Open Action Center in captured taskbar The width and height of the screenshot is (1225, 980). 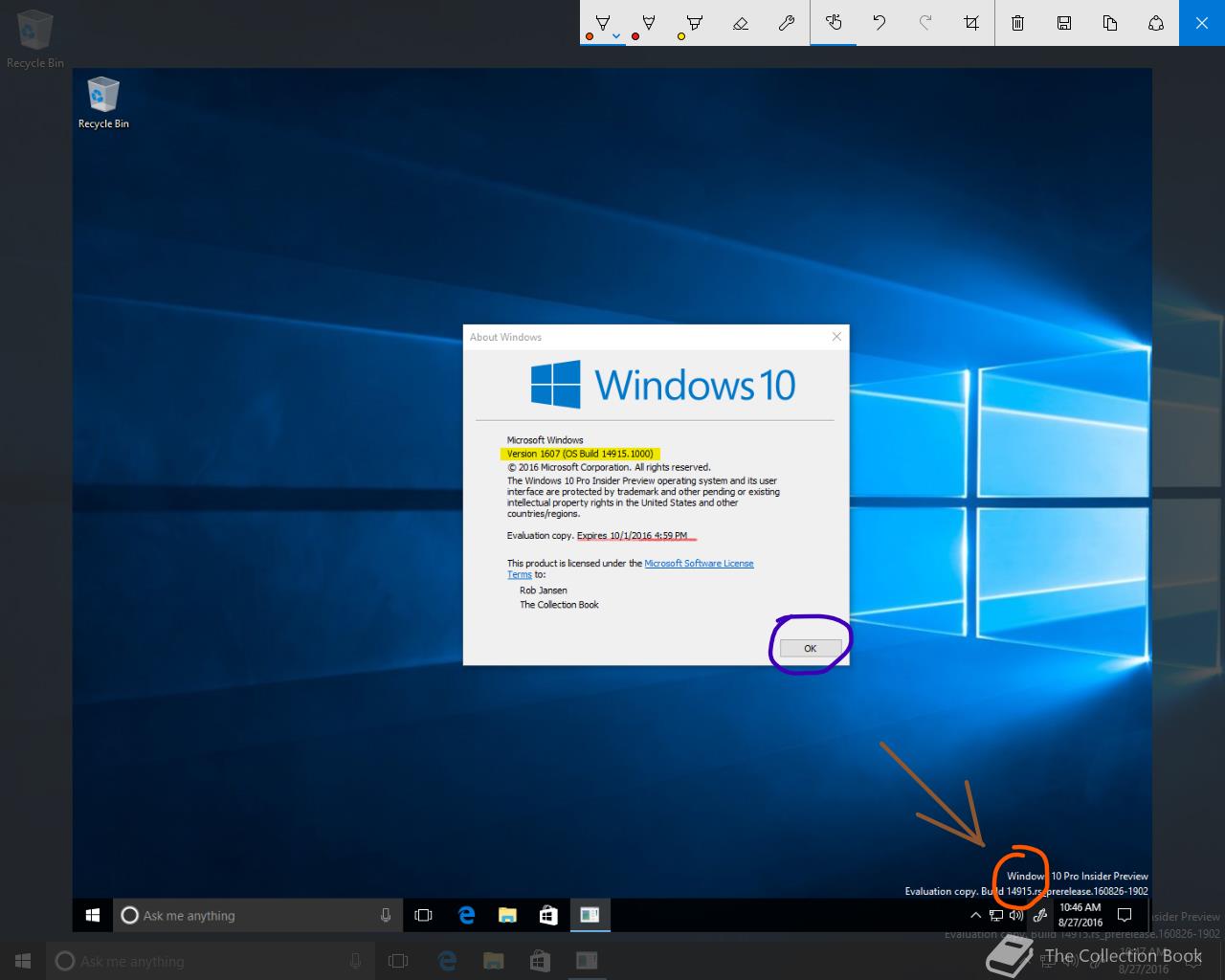pyautogui.click(x=1125, y=915)
